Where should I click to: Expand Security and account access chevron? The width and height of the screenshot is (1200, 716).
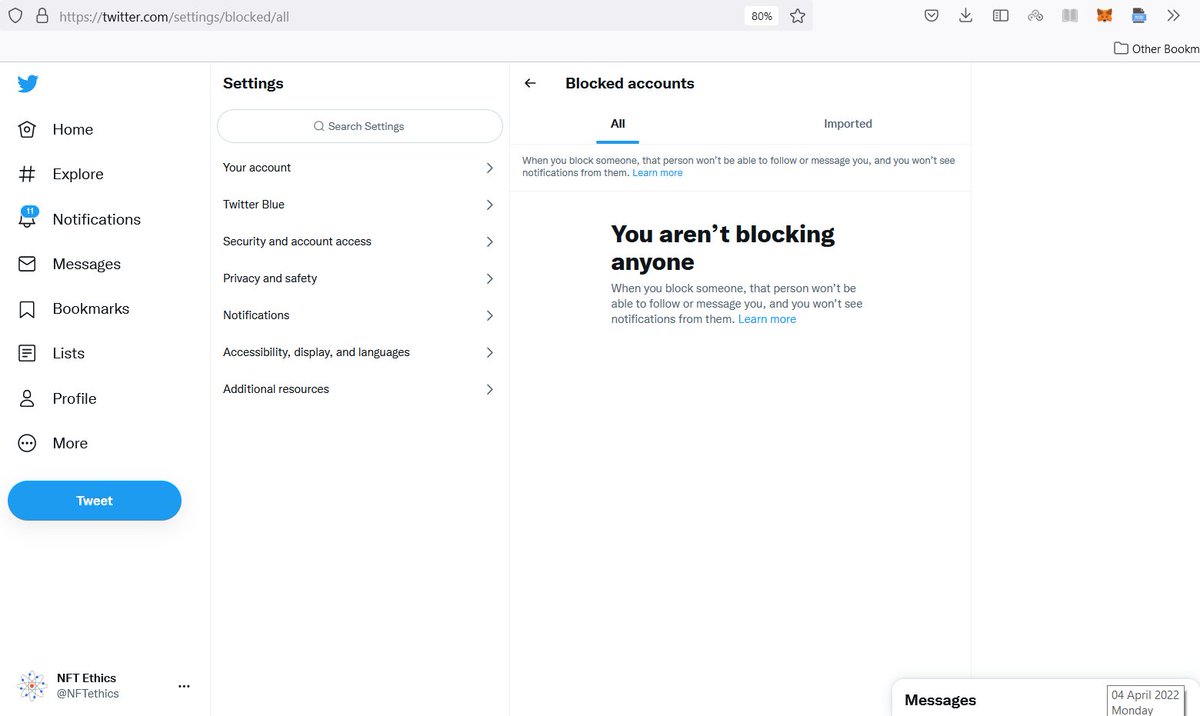(x=489, y=242)
